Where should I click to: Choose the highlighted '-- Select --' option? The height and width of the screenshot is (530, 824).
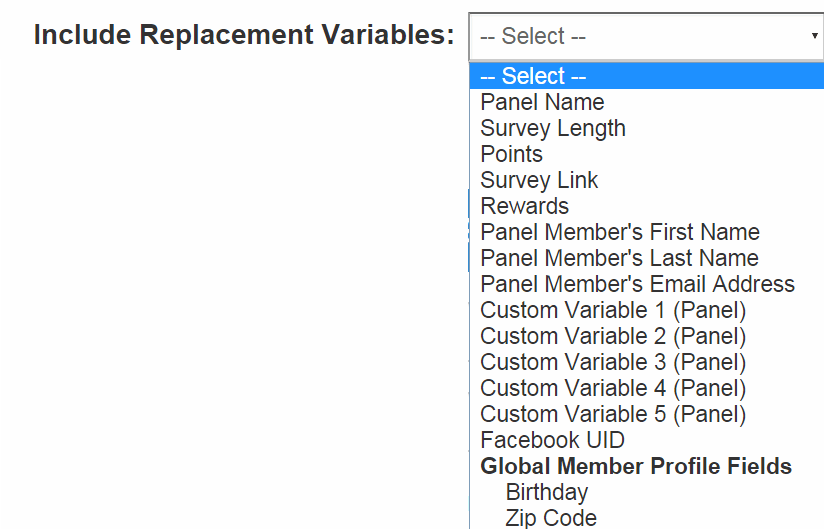(x=533, y=76)
